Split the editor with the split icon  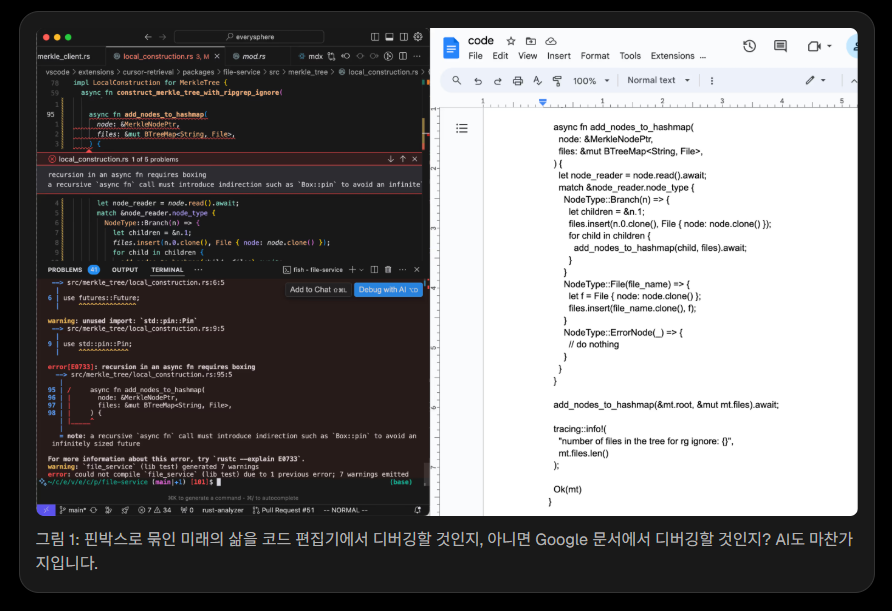point(403,56)
